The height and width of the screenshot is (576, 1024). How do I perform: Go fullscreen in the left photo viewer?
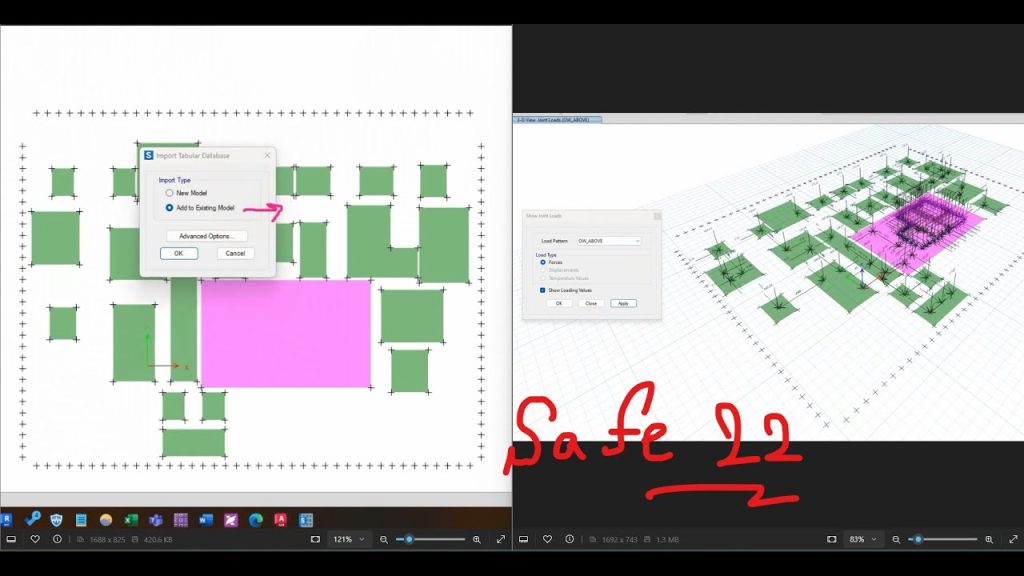[x=501, y=539]
